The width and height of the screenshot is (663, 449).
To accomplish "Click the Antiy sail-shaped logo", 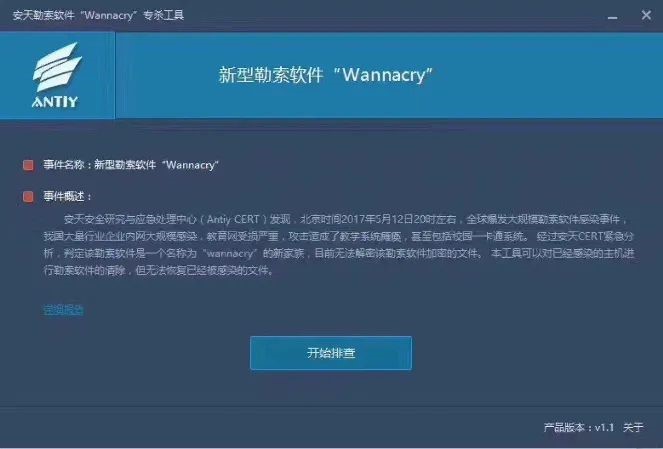I will tap(57, 67).
